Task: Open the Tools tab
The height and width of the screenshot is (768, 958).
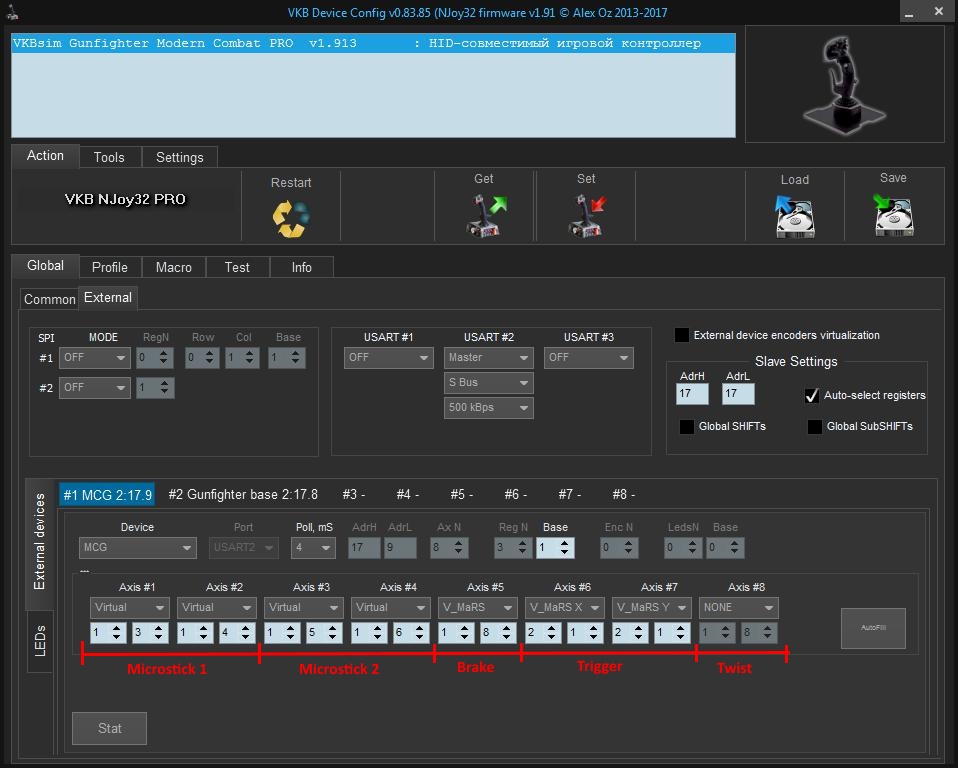Action: pos(109,157)
